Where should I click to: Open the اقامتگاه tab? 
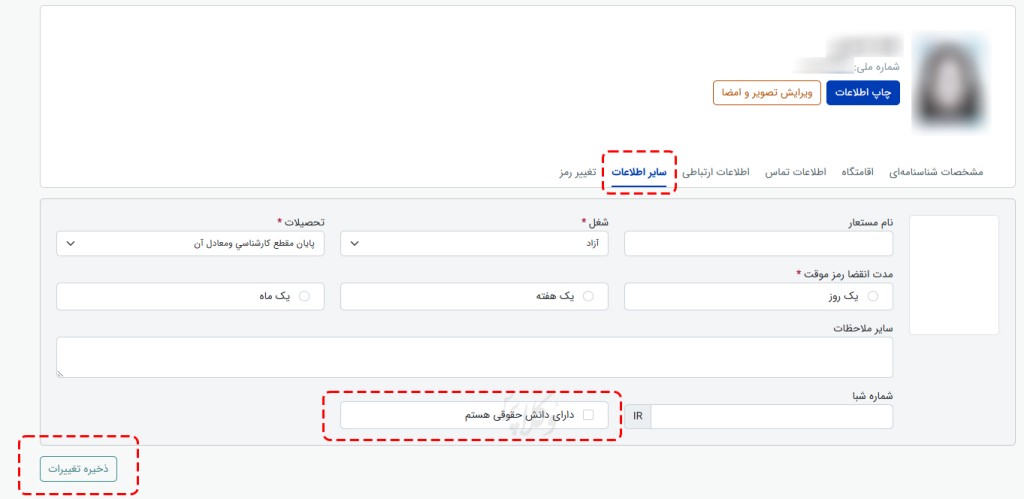tap(858, 172)
